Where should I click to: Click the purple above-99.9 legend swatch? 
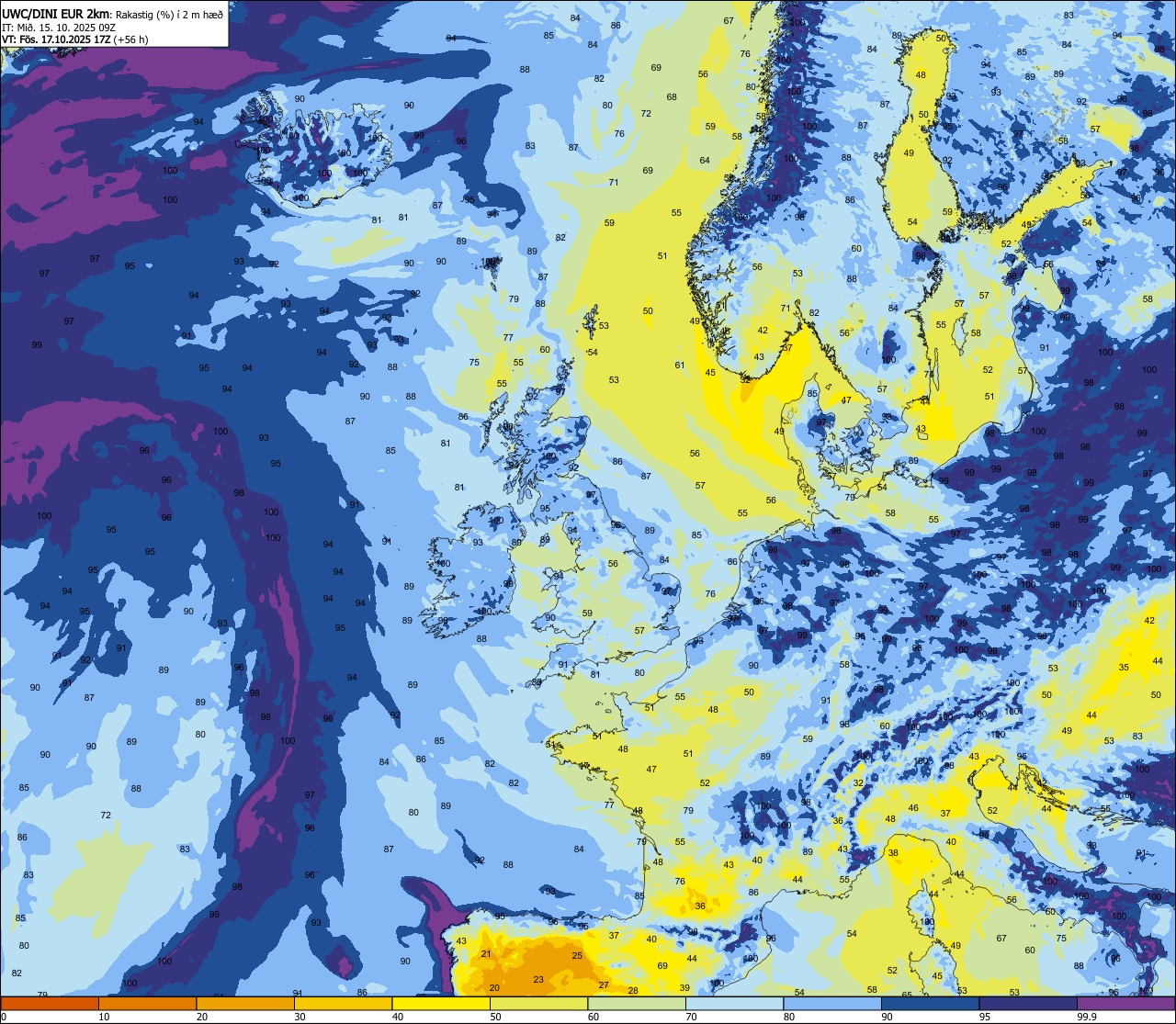[x=1125, y=1003]
